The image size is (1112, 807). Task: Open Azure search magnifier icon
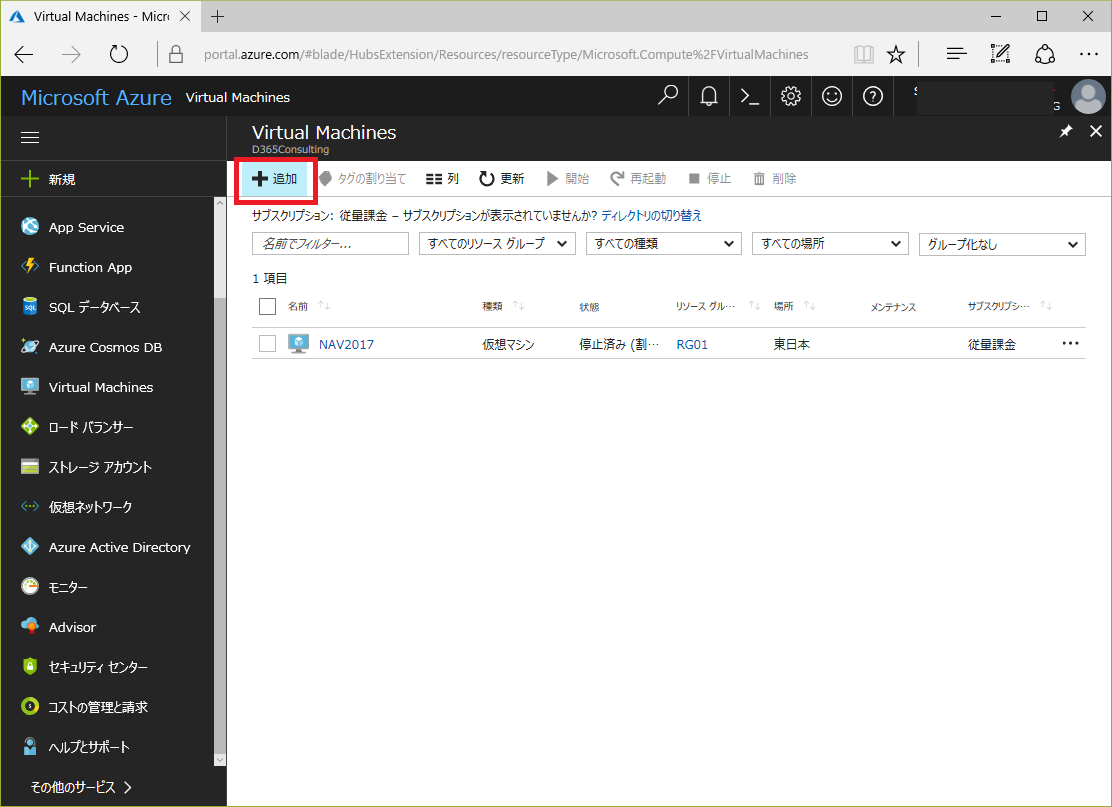pyautogui.click(x=667, y=96)
